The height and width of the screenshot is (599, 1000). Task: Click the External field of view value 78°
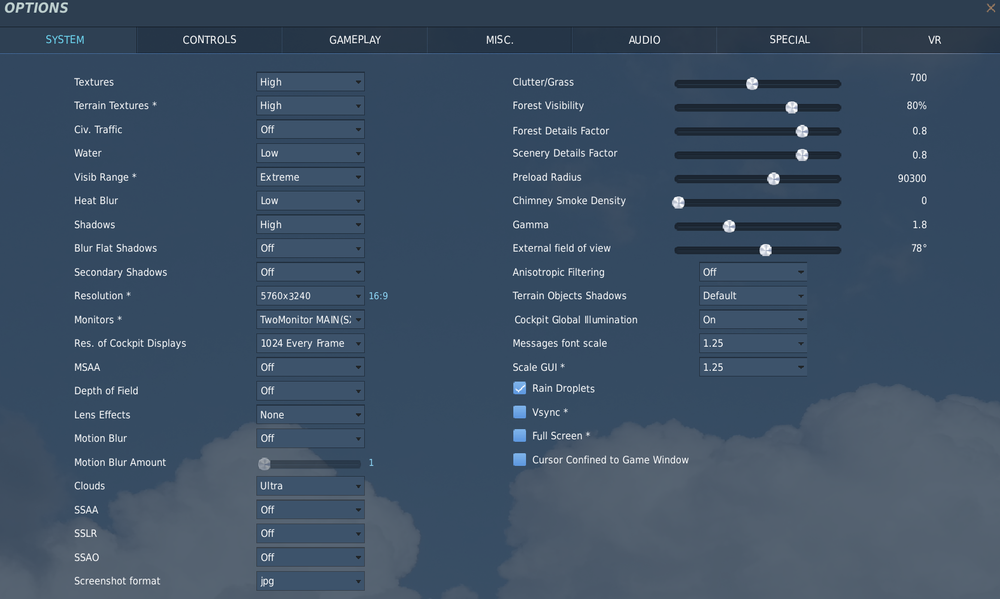pos(919,248)
